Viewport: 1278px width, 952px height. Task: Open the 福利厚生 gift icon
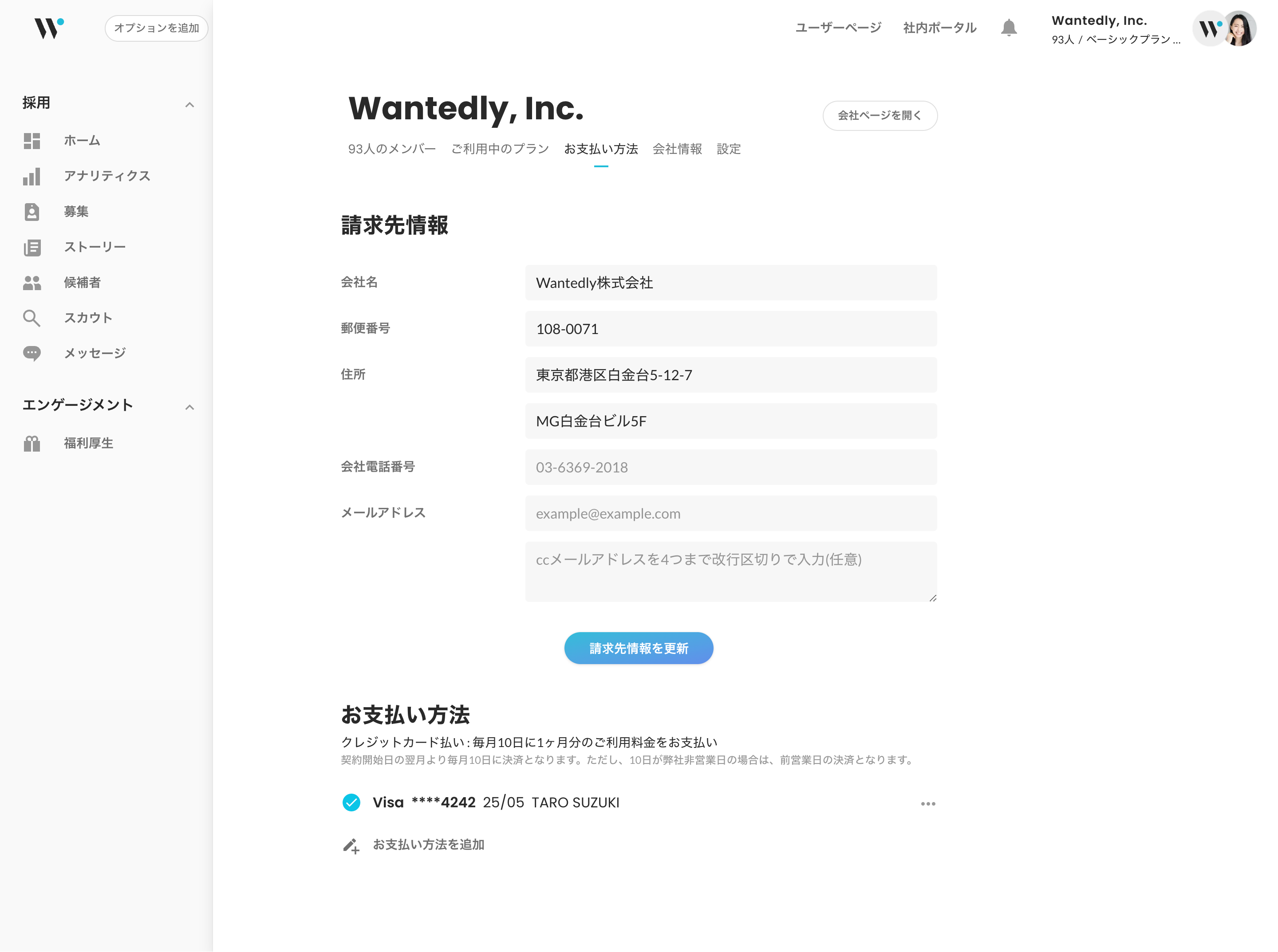pyautogui.click(x=32, y=443)
